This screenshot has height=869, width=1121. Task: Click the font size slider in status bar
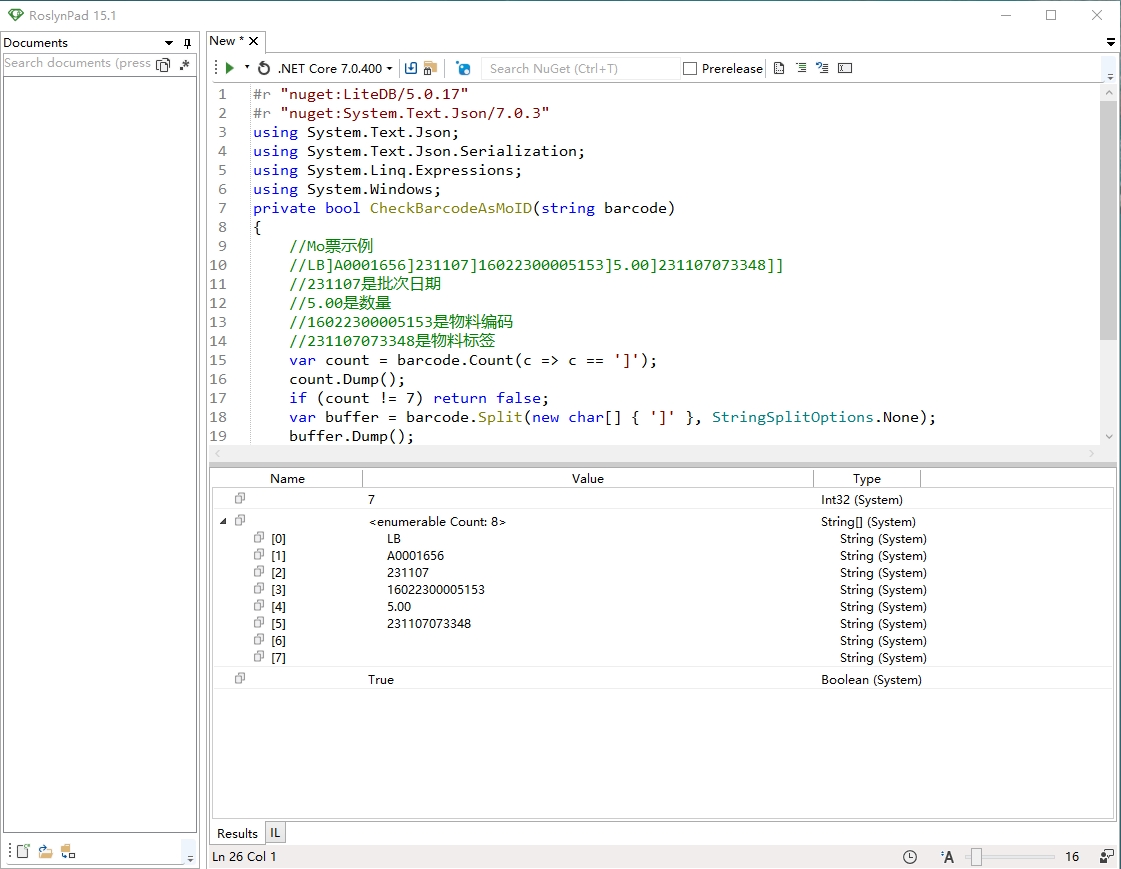point(976,857)
